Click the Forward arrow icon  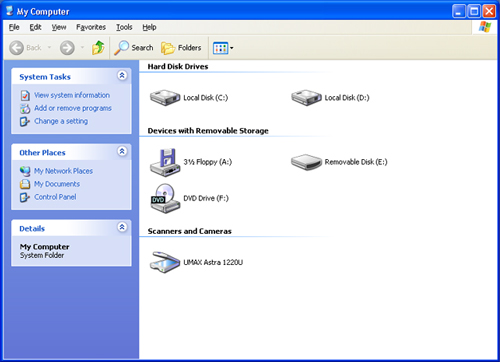[67, 48]
